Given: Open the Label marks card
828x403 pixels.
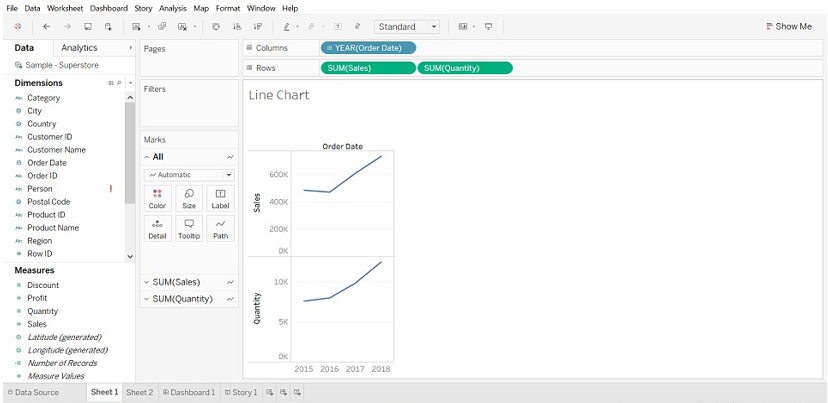Looking at the screenshot, I should pyautogui.click(x=220, y=199).
